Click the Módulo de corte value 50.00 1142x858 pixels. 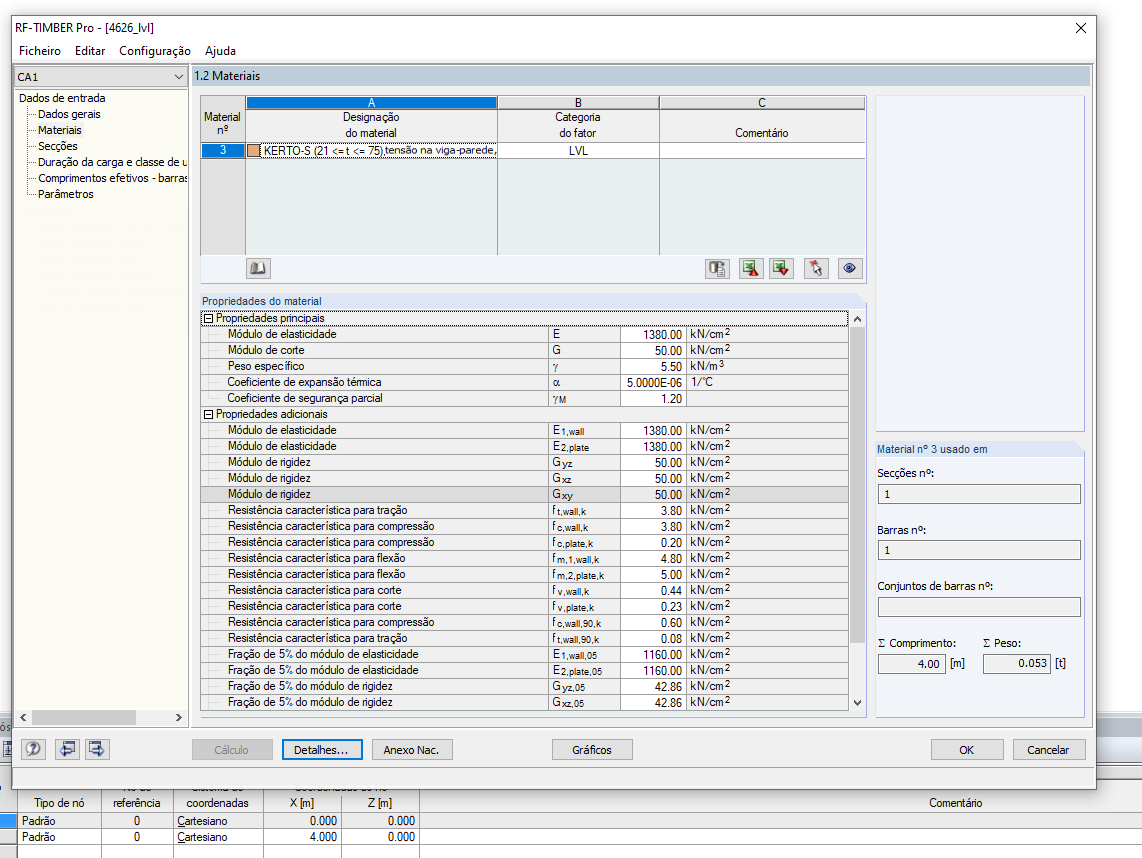tap(653, 350)
